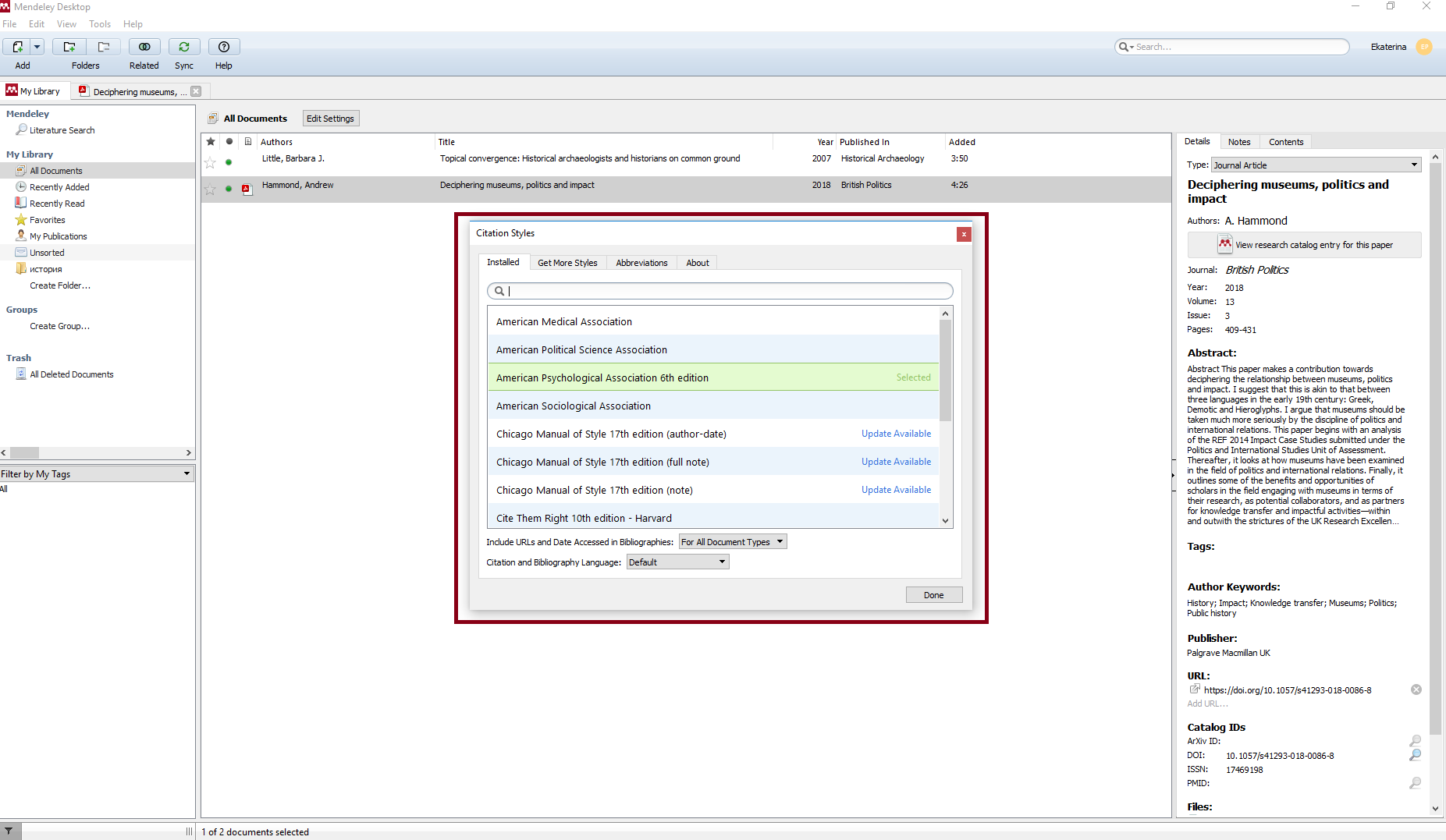
Task: View research catalog entry for this paper
Action: [1304, 245]
